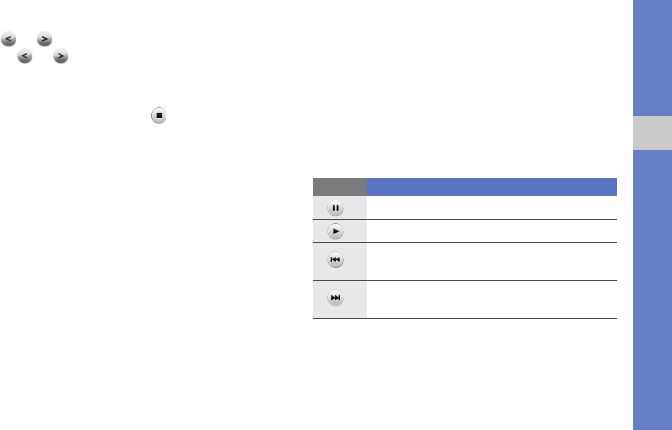Screen dimensions: 672x430
Task: Click the top-row left arrow button
Action: click(x=8, y=40)
